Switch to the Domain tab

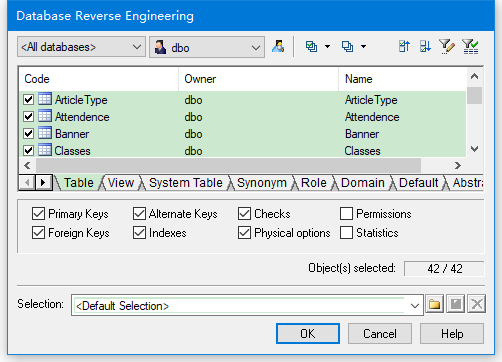coord(363,183)
